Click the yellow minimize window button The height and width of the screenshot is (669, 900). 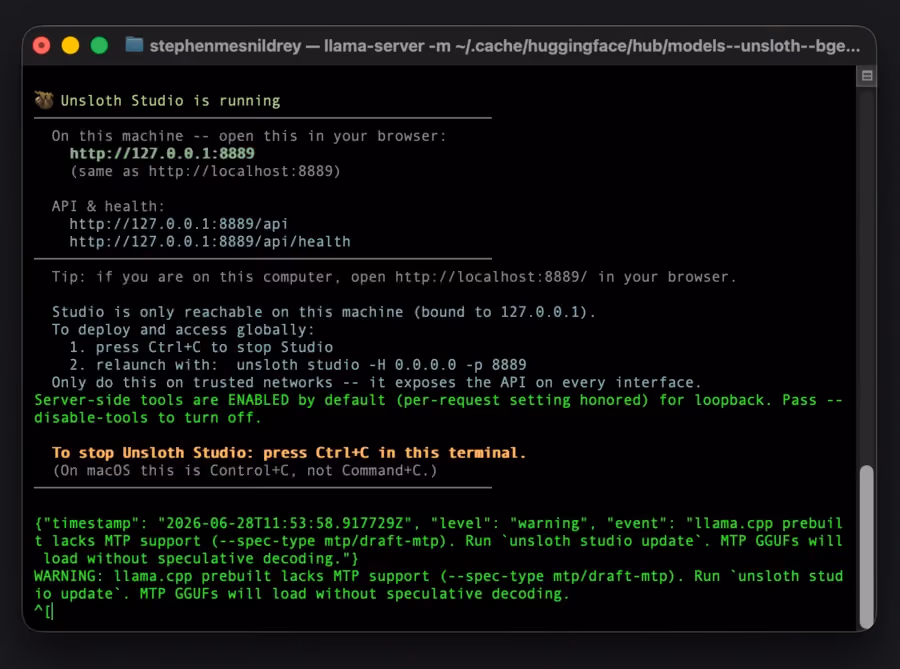[70, 45]
